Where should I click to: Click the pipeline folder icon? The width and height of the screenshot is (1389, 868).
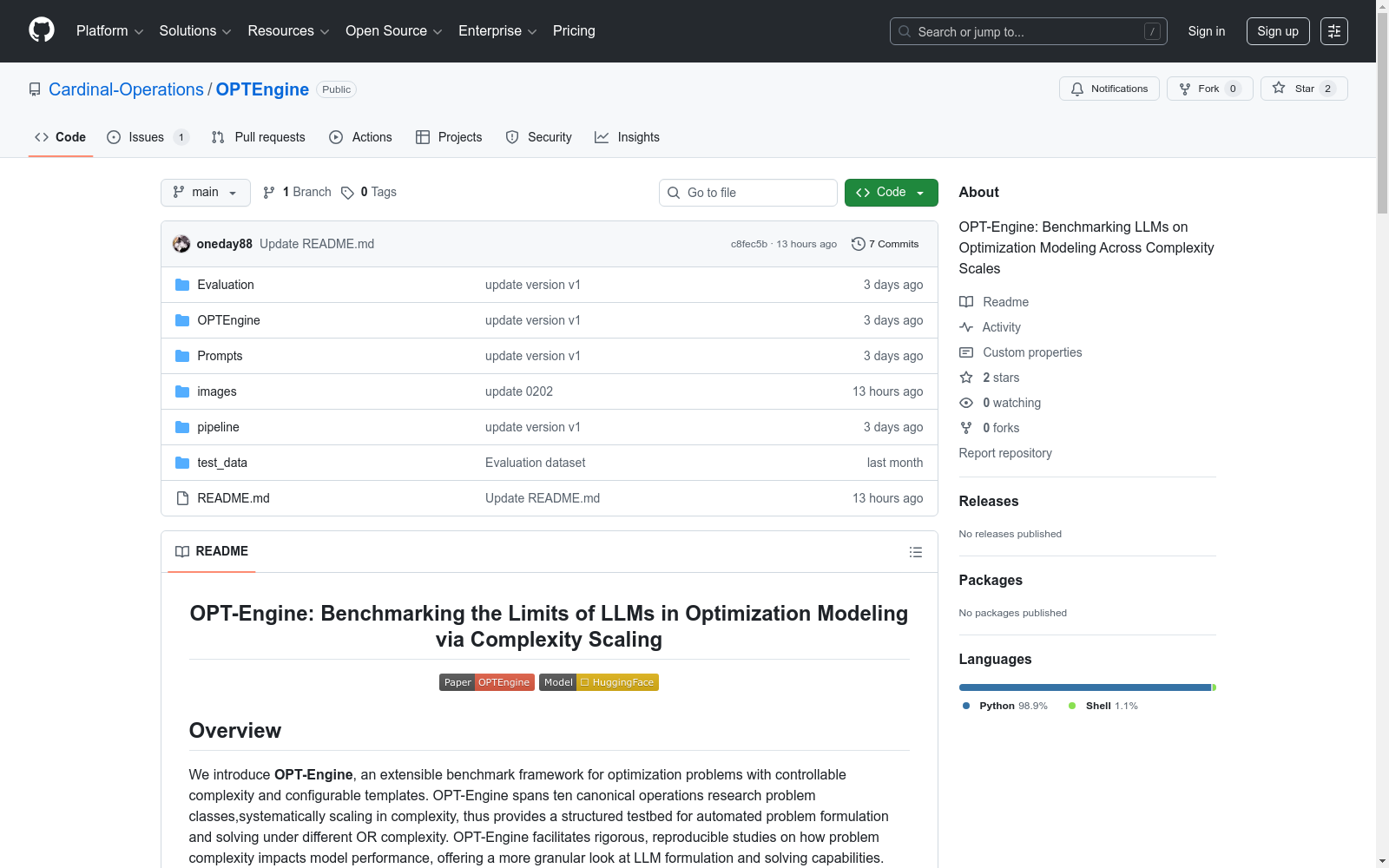click(182, 427)
